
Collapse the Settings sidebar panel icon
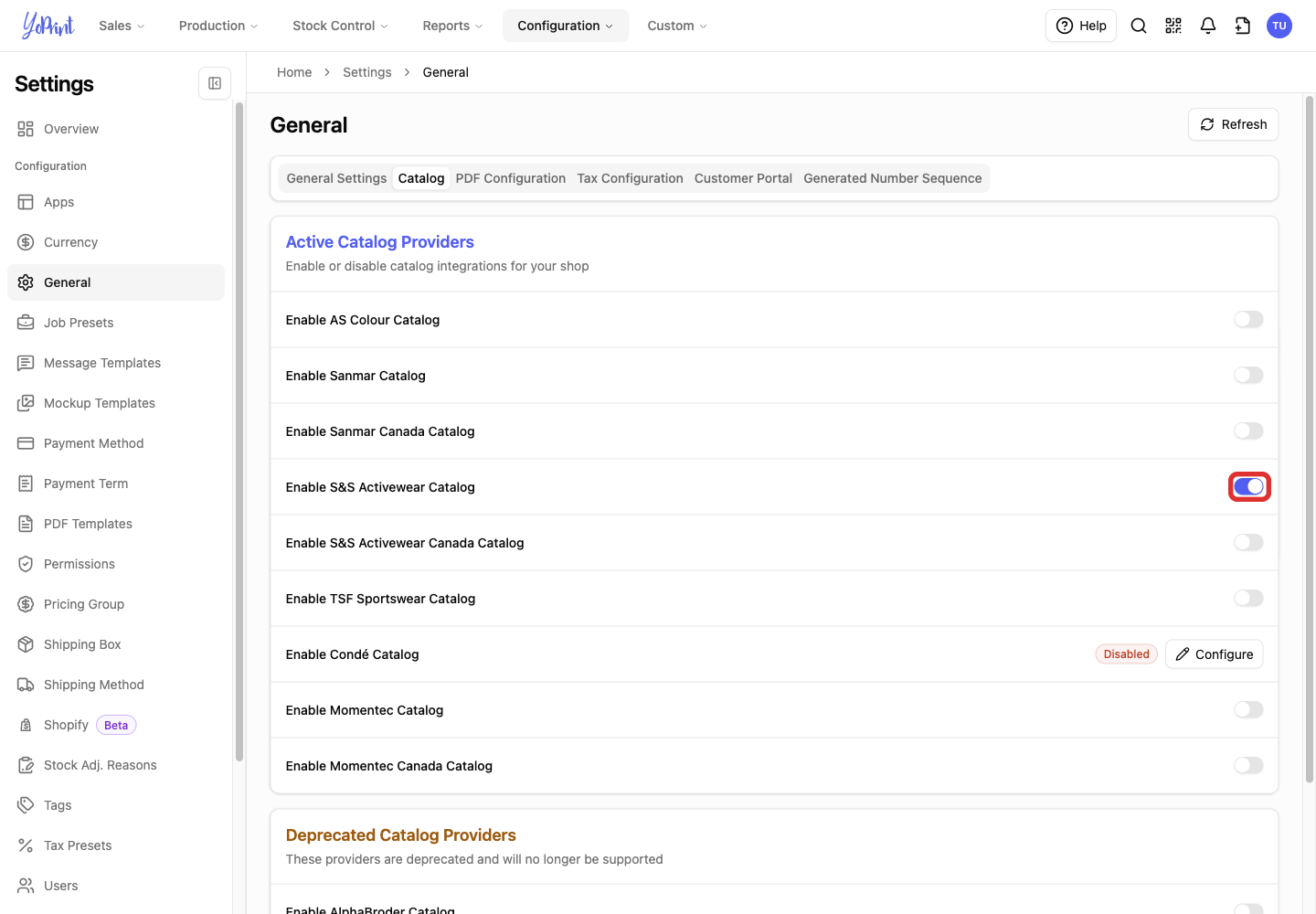point(215,83)
